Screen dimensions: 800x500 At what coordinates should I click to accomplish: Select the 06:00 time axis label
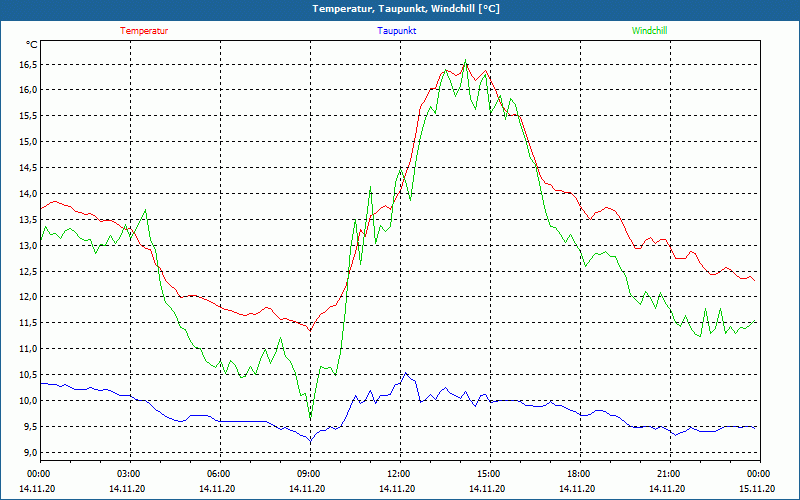click(219, 473)
